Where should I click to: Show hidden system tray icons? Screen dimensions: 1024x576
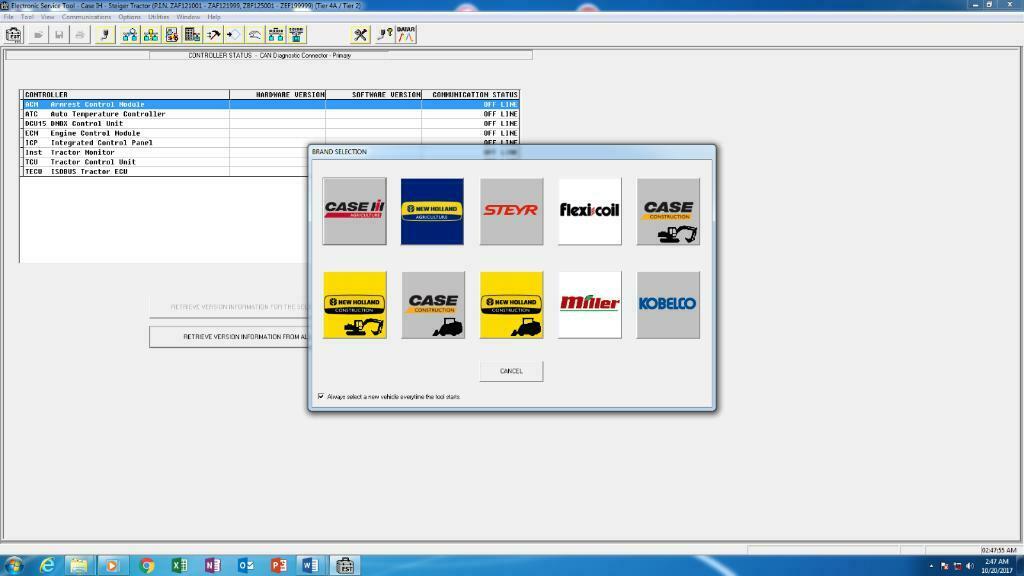click(931, 566)
